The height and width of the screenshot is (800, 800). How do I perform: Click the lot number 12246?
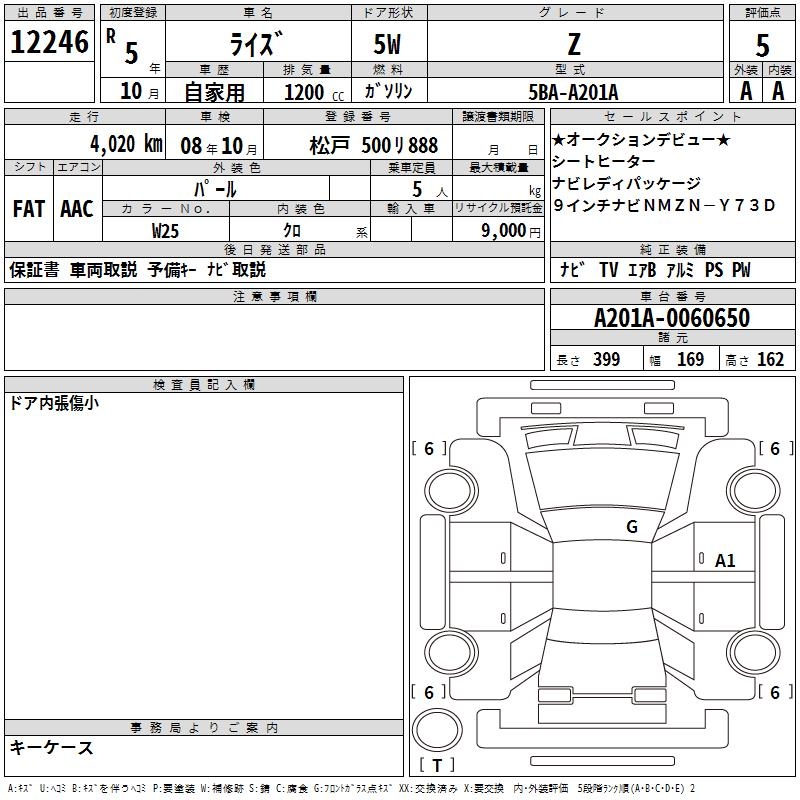49,42
